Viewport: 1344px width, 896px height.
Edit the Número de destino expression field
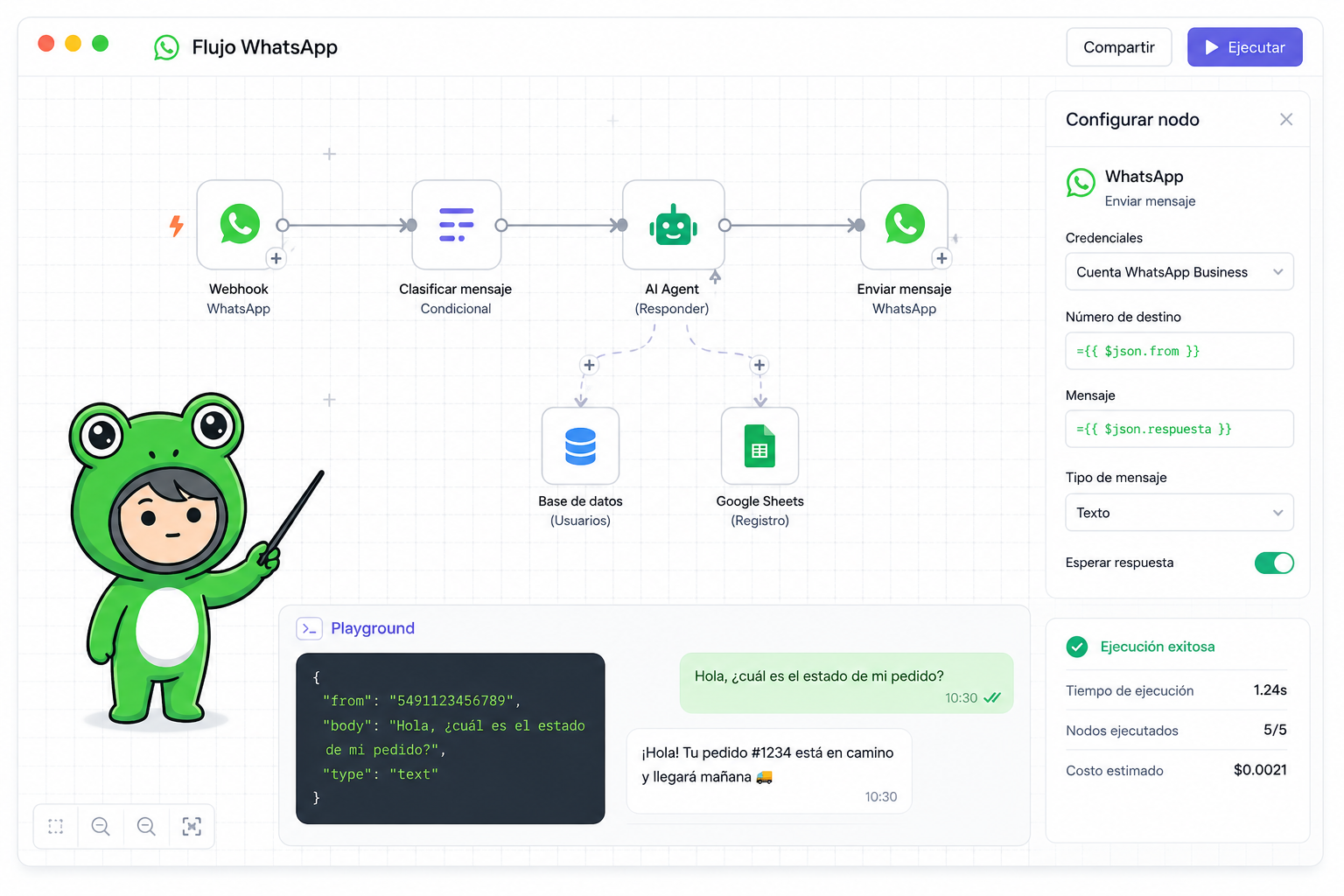pos(1179,351)
